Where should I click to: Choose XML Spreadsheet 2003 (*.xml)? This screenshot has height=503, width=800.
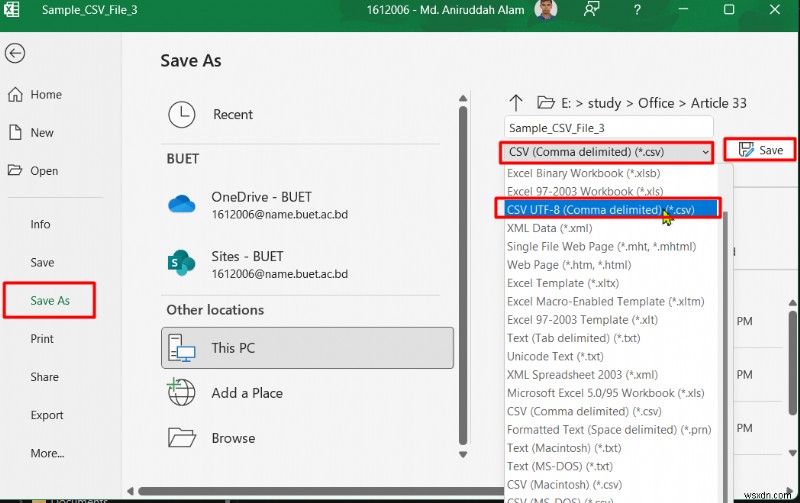pyautogui.click(x=582, y=375)
